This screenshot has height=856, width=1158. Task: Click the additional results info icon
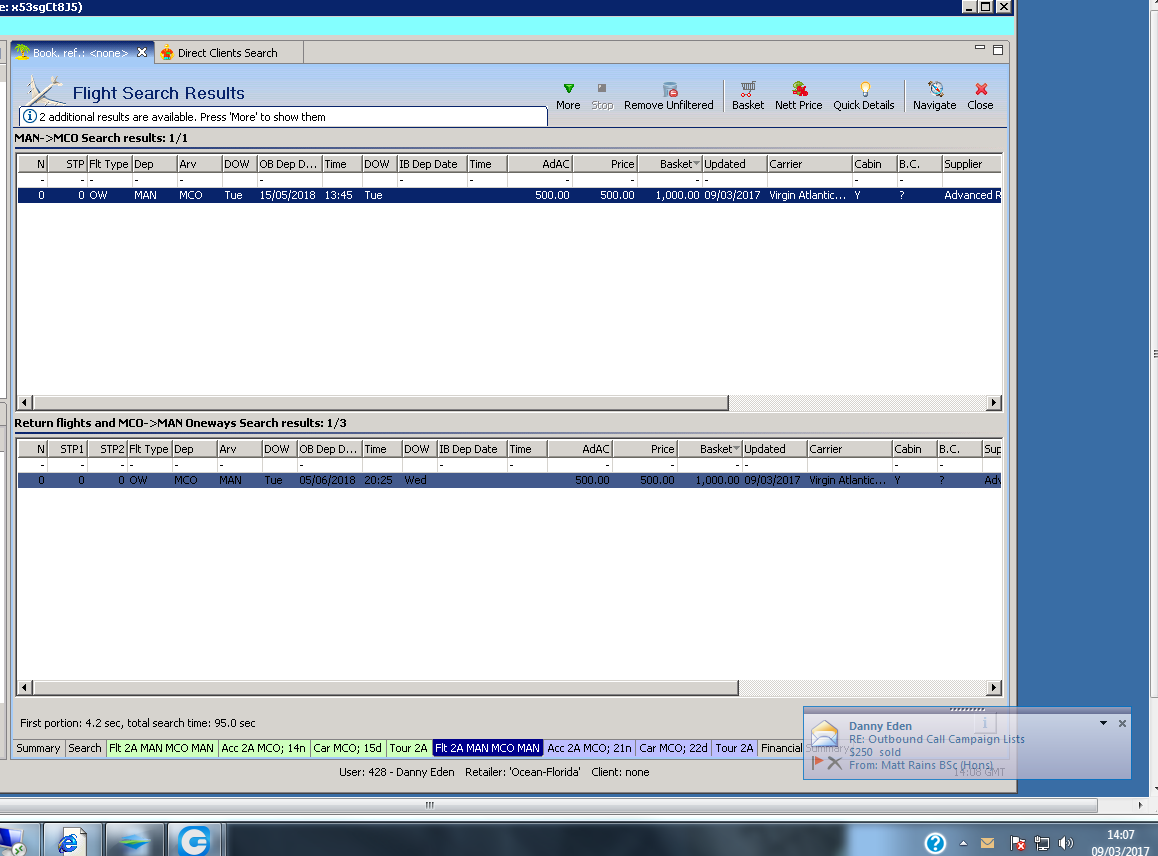coord(30,116)
